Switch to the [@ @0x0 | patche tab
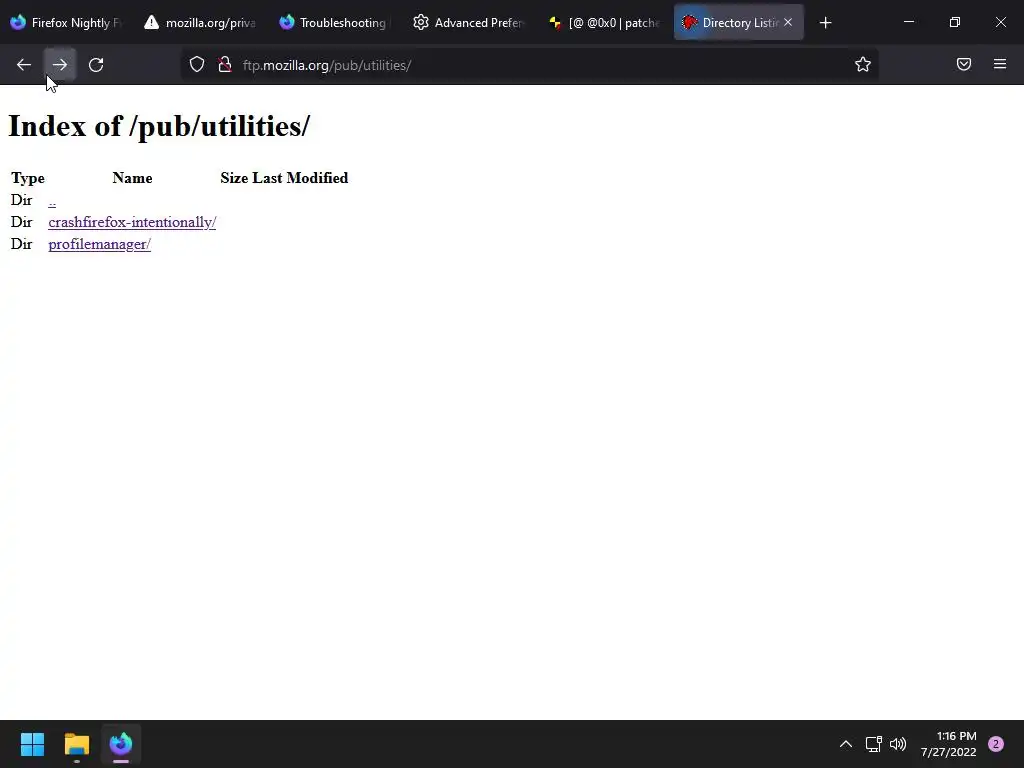The height and width of the screenshot is (768, 1024). coord(605,23)
